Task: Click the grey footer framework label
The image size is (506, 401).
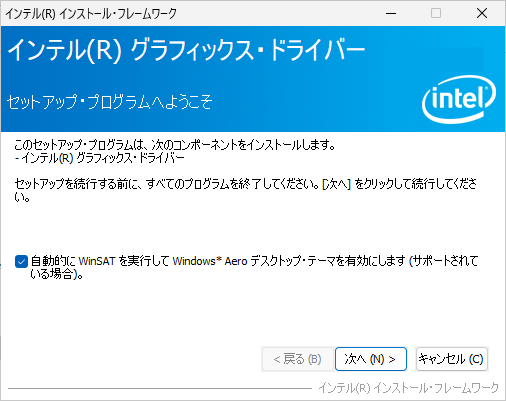Action: point(409,388)
